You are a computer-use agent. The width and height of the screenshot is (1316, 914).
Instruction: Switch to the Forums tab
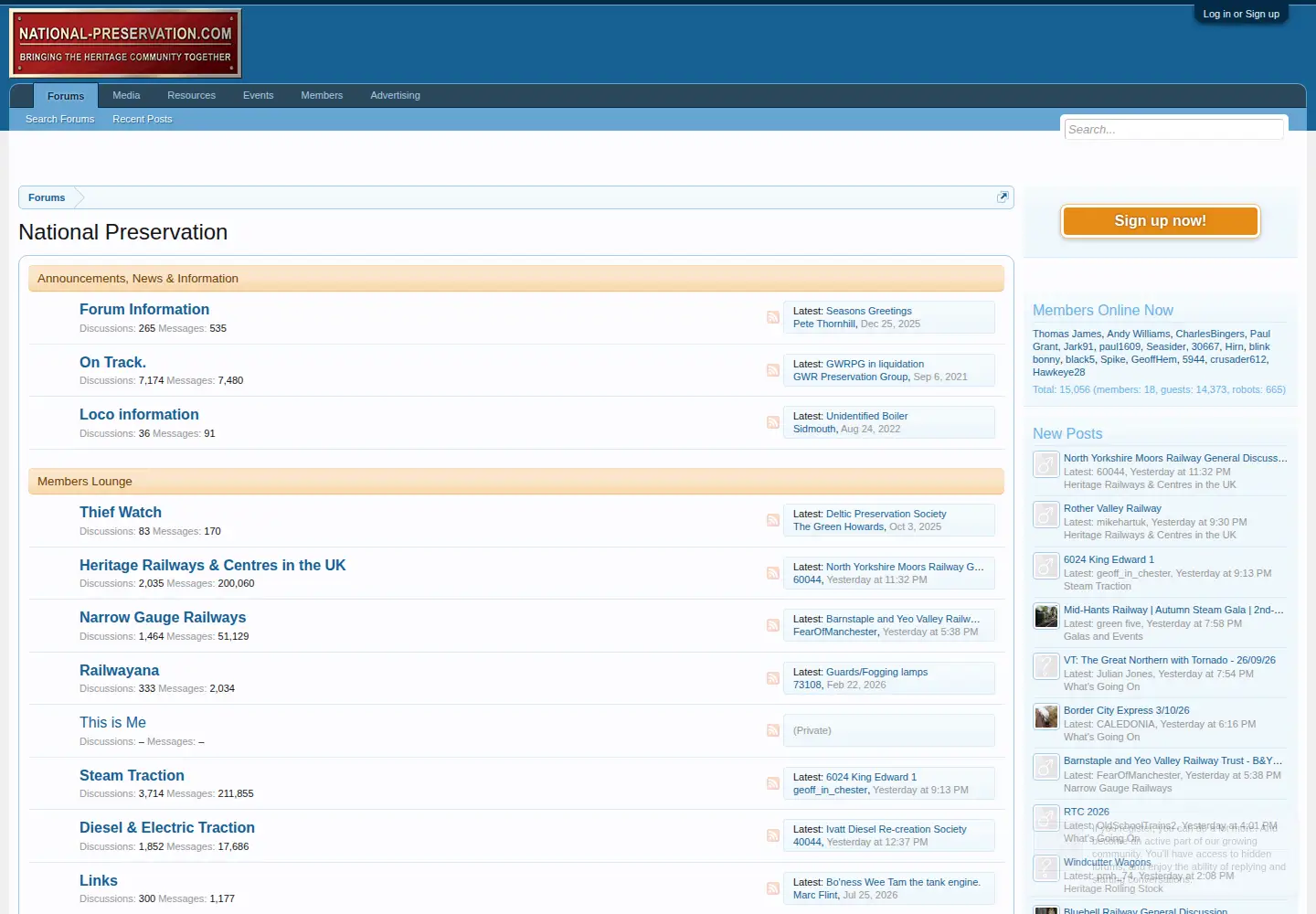66,96
